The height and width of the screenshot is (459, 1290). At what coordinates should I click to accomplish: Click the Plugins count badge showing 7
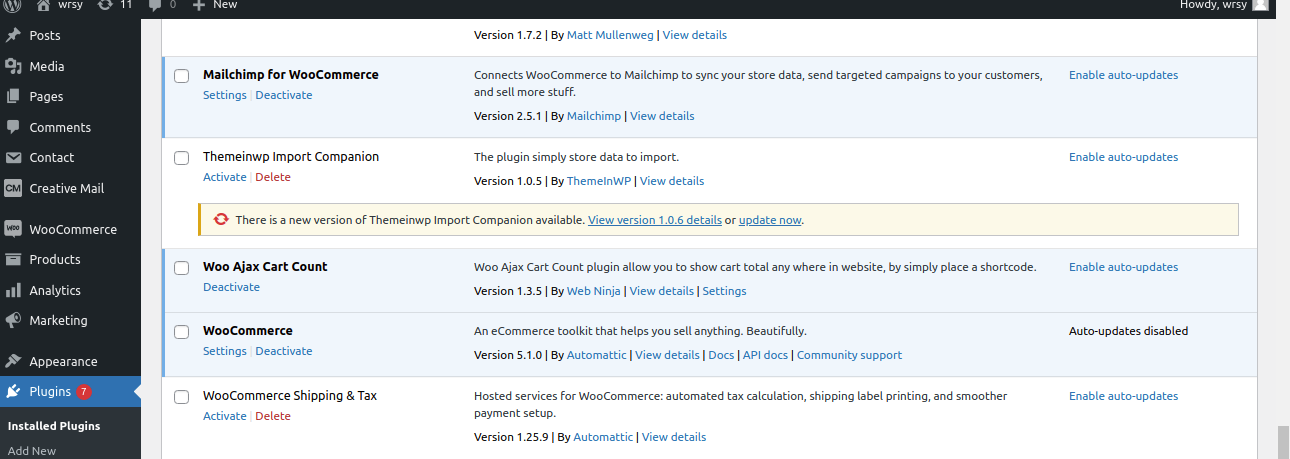coord(84,391)
